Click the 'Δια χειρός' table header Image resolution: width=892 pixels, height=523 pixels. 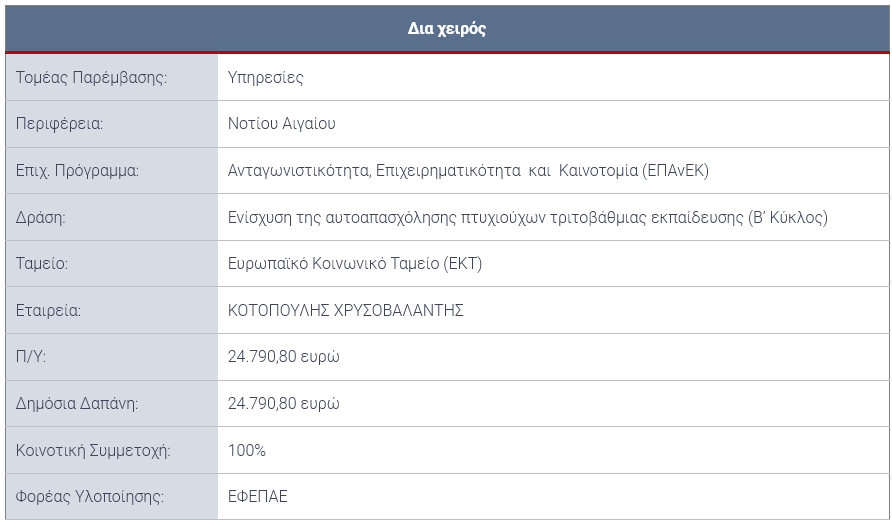pos(447,28)
